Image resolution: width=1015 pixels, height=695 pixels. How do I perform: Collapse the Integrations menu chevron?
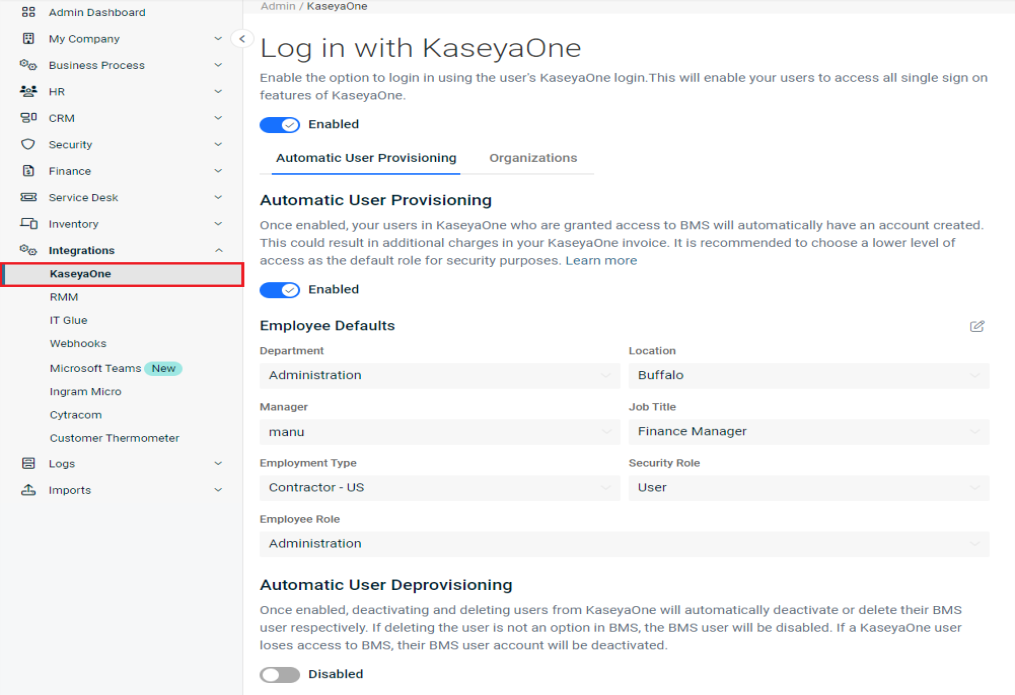coord(218,250)
